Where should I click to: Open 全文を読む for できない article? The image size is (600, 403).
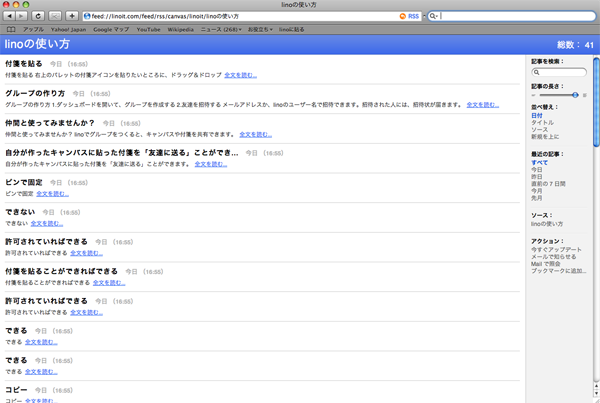[47, 223]
